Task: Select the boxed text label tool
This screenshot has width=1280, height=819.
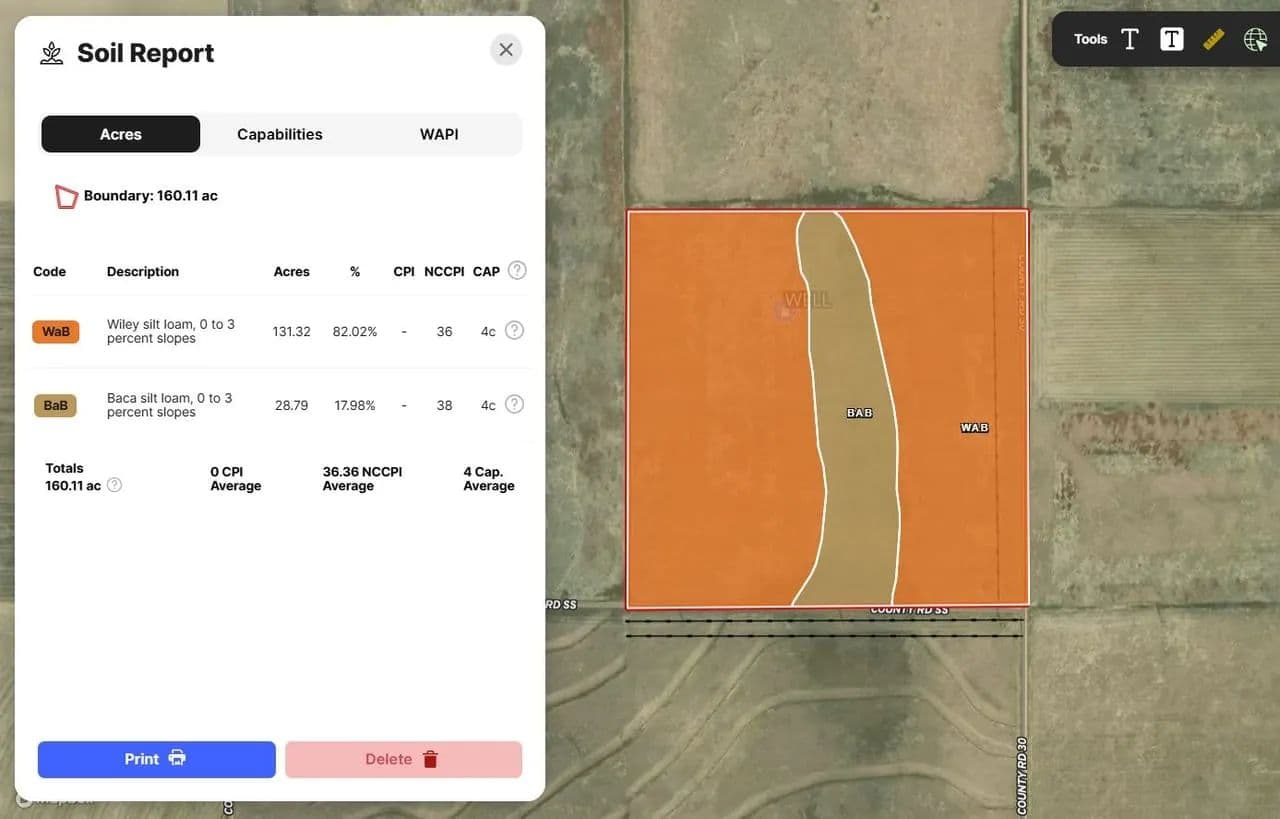Action: 1171,39
